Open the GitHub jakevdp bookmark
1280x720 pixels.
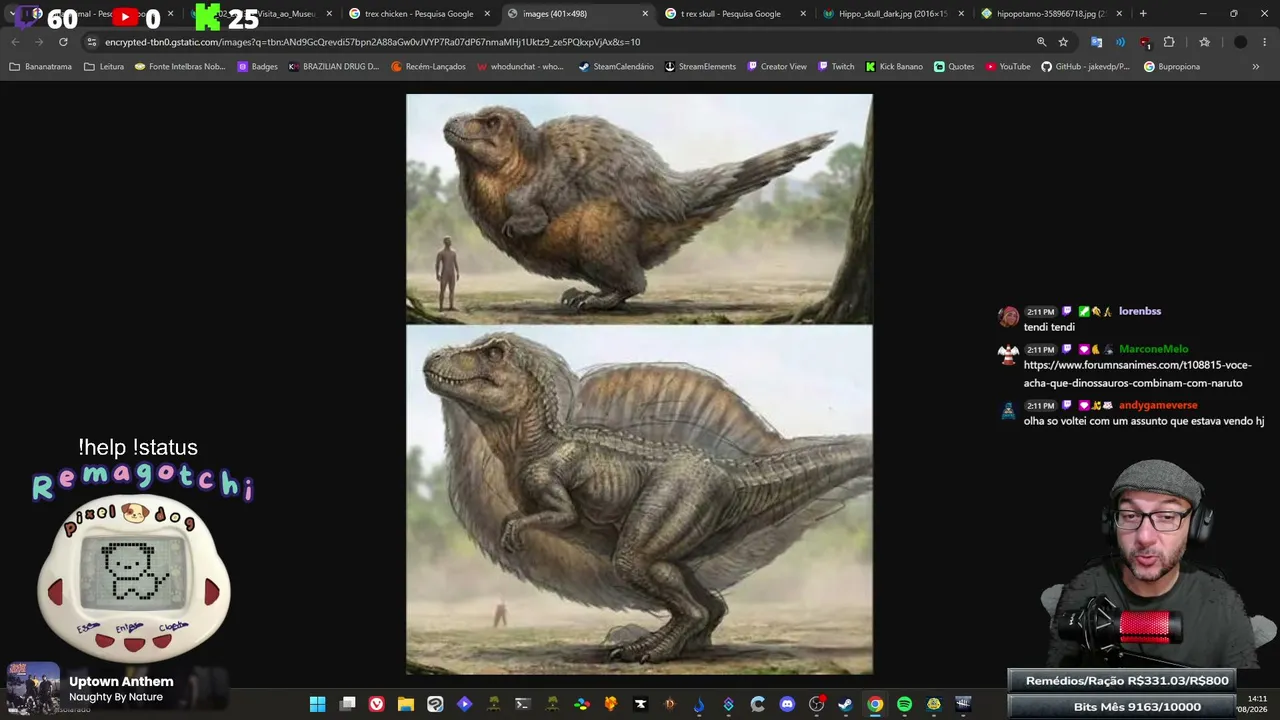1085,67
